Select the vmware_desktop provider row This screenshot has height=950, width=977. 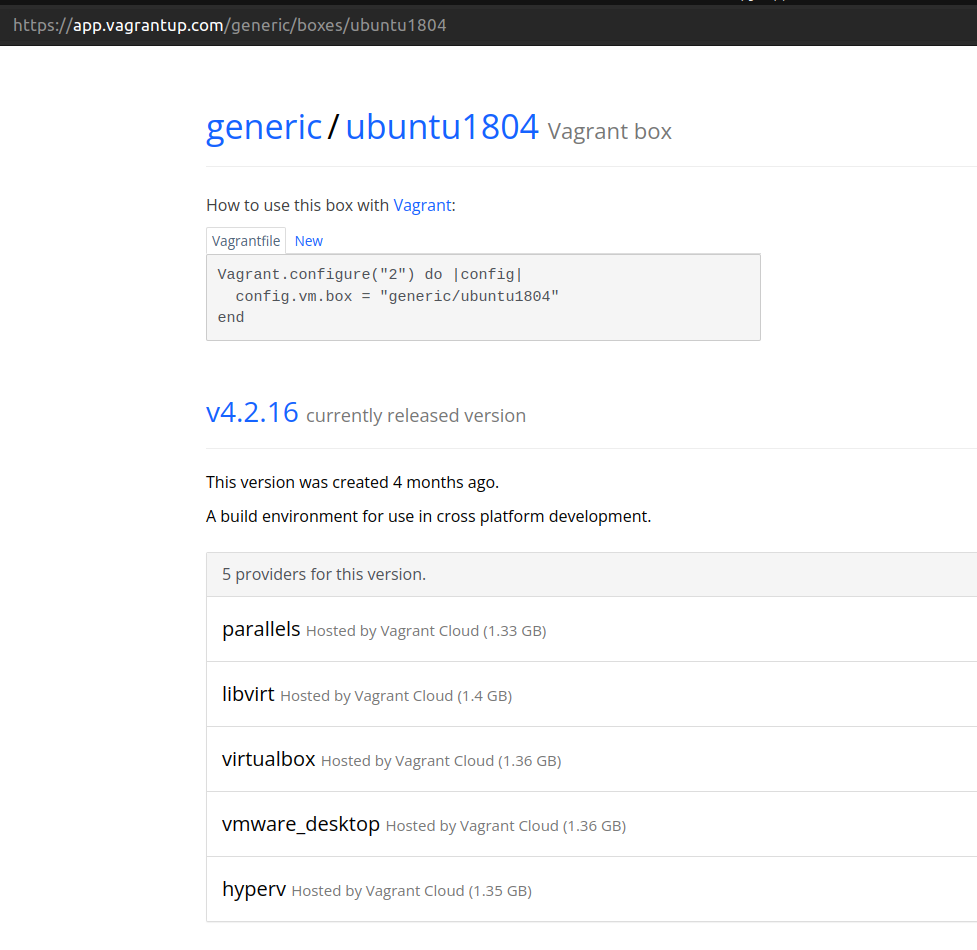point(592,824)
